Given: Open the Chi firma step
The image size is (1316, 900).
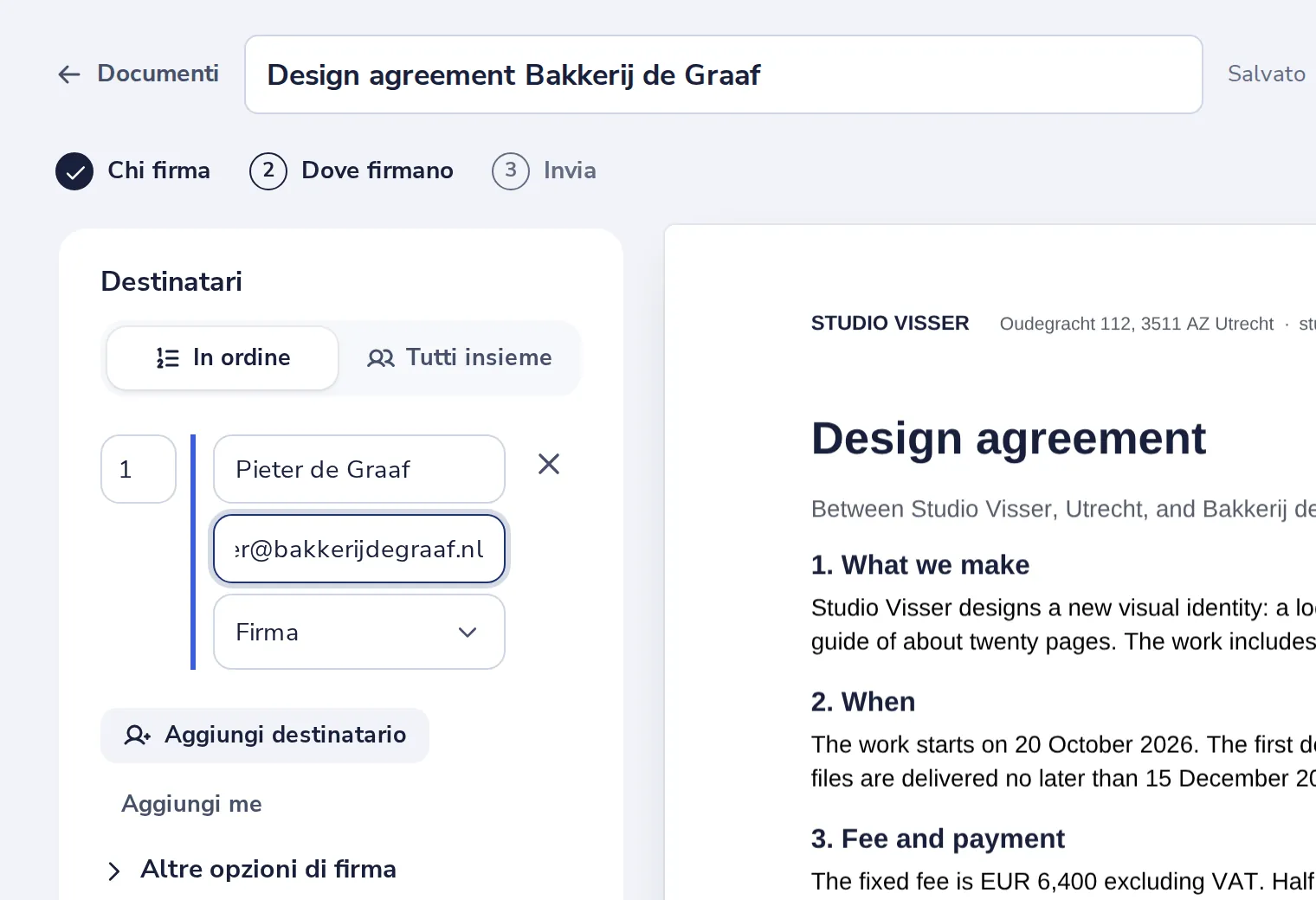Looking at the screenshot, I should pyautogui.click(x=133, y=170).
